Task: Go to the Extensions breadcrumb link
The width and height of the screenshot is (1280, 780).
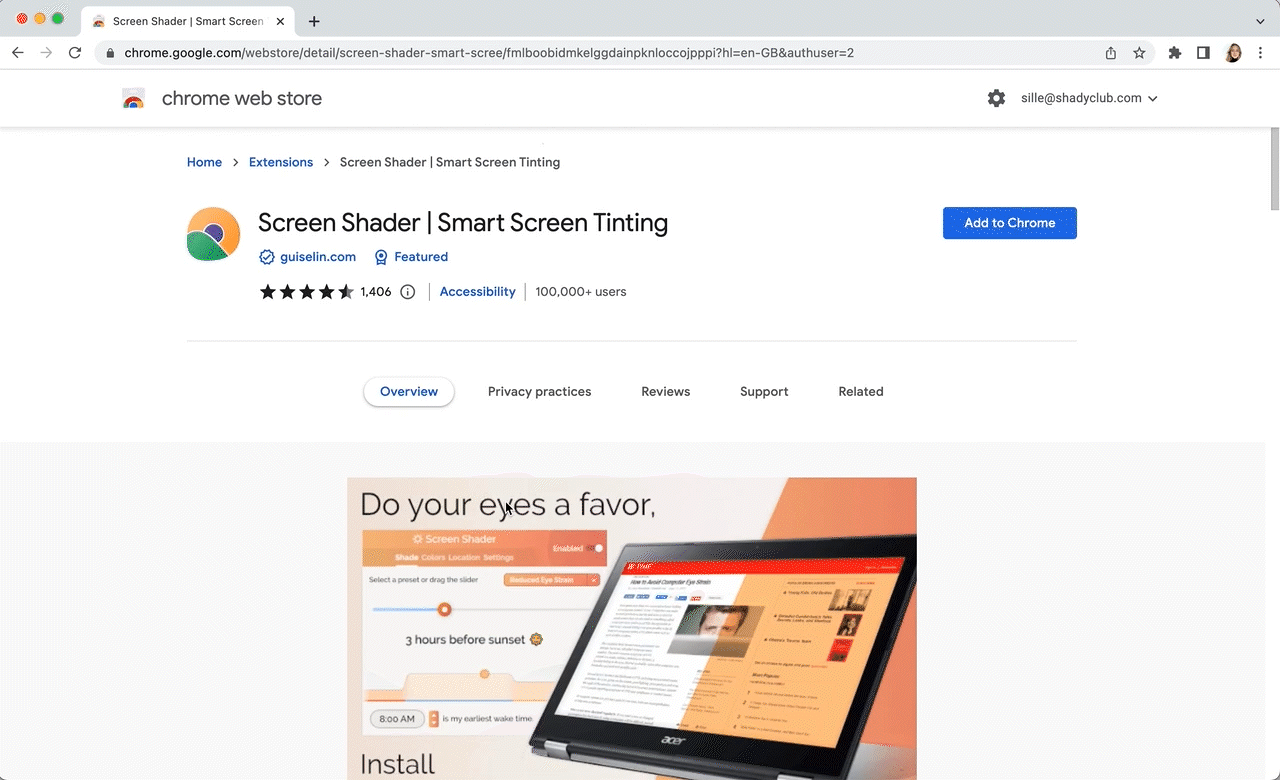Action: [281, 162]
